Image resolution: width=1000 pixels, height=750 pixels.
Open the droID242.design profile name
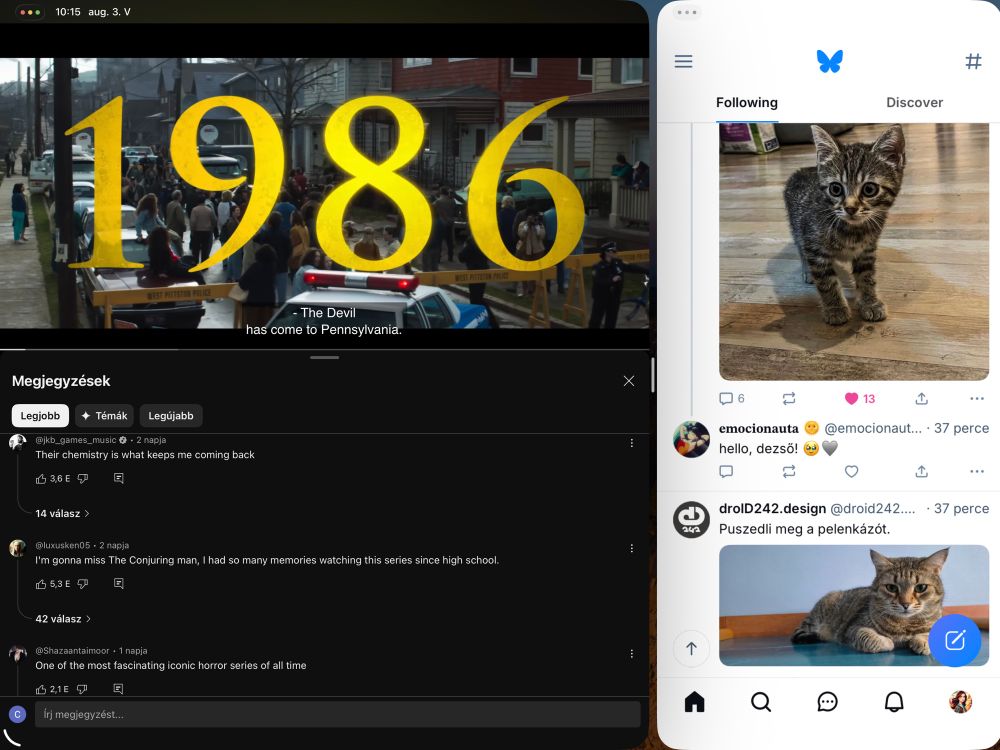(x=772, y=509)
